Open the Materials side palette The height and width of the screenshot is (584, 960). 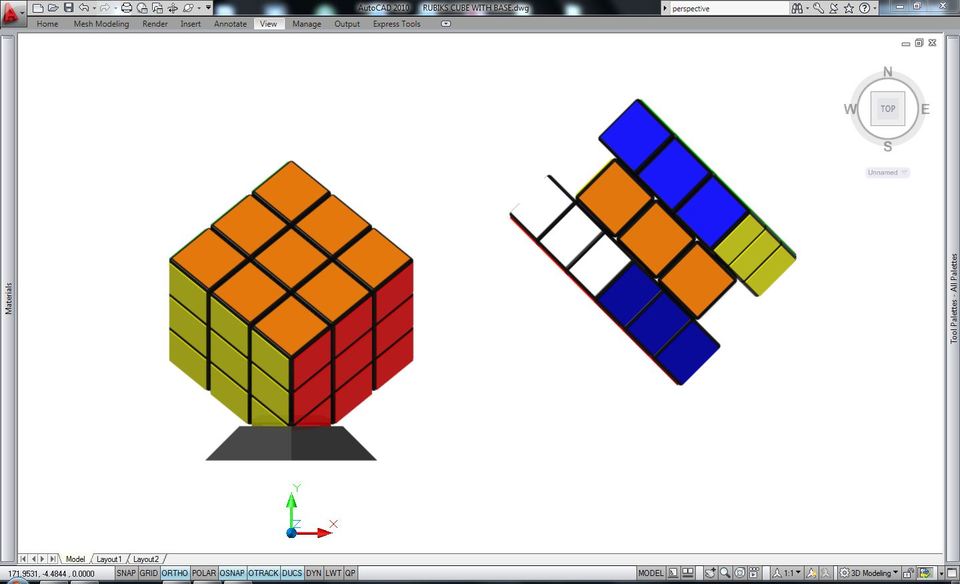coord(9,298)
